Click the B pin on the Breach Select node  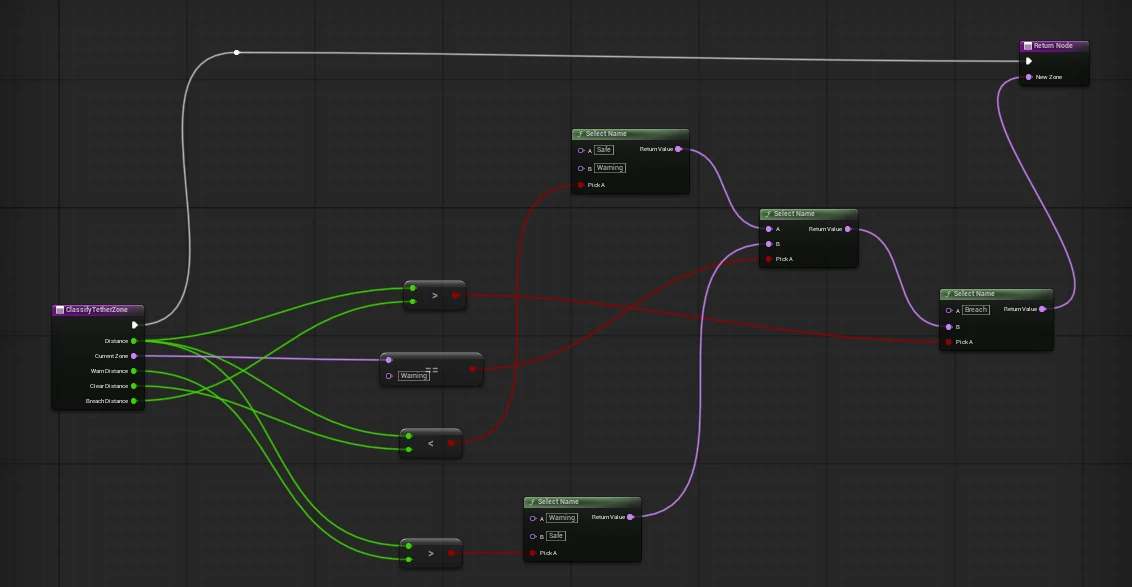(x=949, y=327)
